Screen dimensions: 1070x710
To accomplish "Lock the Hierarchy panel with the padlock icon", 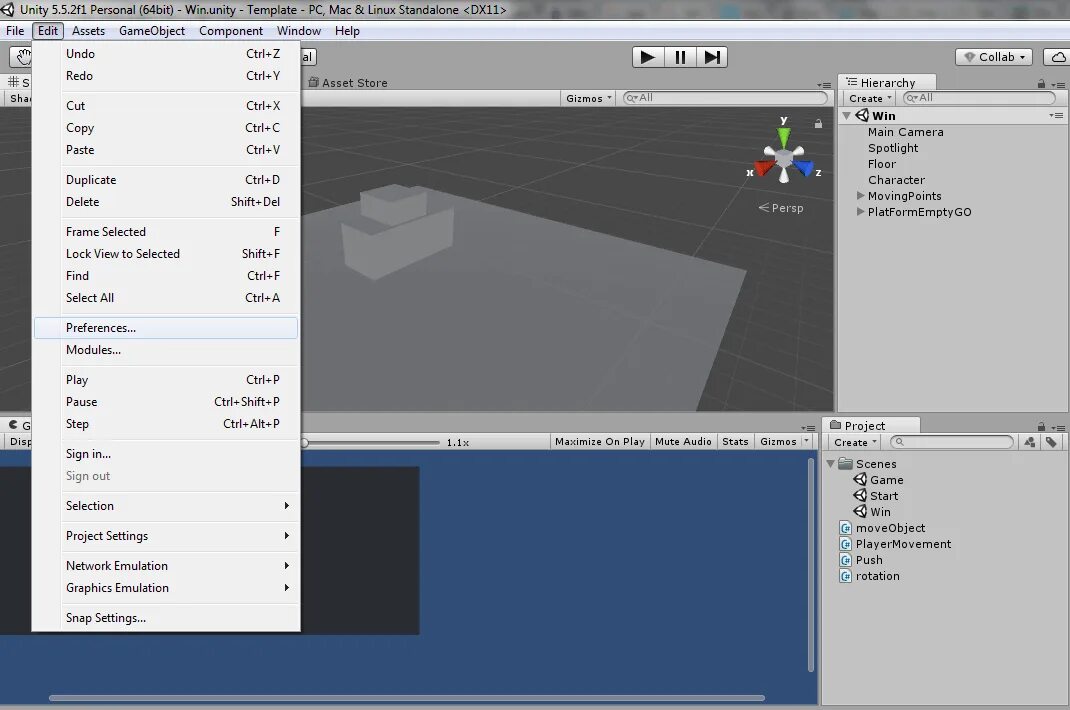I will [x=1041, y=83].
